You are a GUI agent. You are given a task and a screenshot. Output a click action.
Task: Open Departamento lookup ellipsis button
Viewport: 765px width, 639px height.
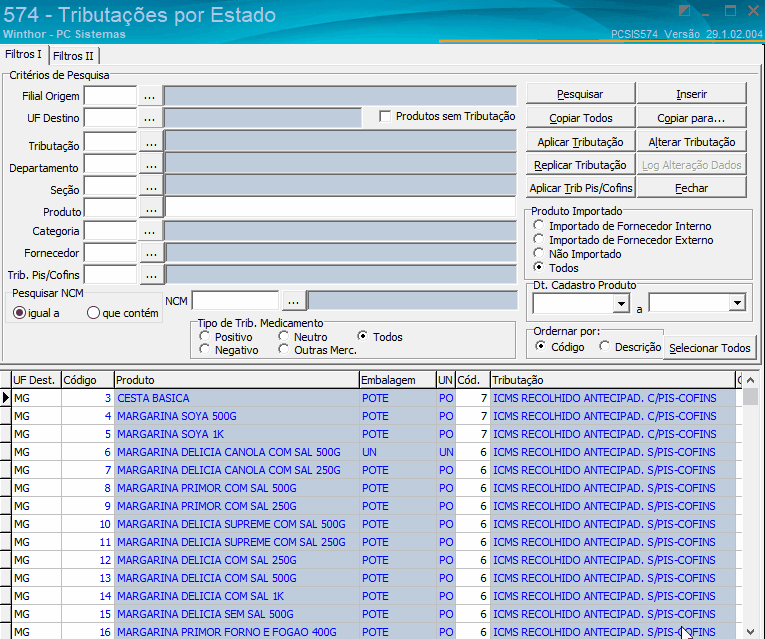point(151,166)
